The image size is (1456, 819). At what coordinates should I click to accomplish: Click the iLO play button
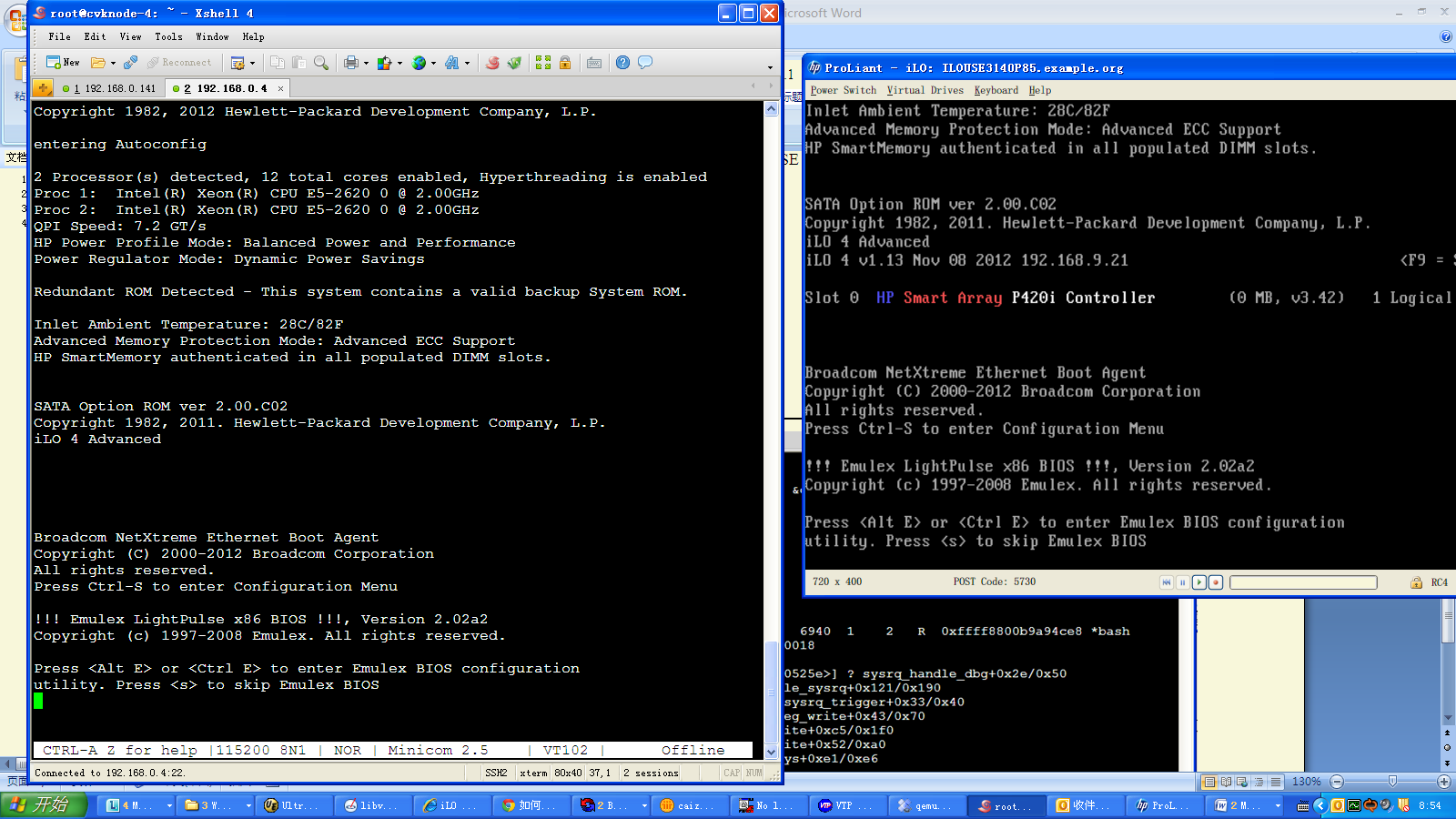[1198, 582]
